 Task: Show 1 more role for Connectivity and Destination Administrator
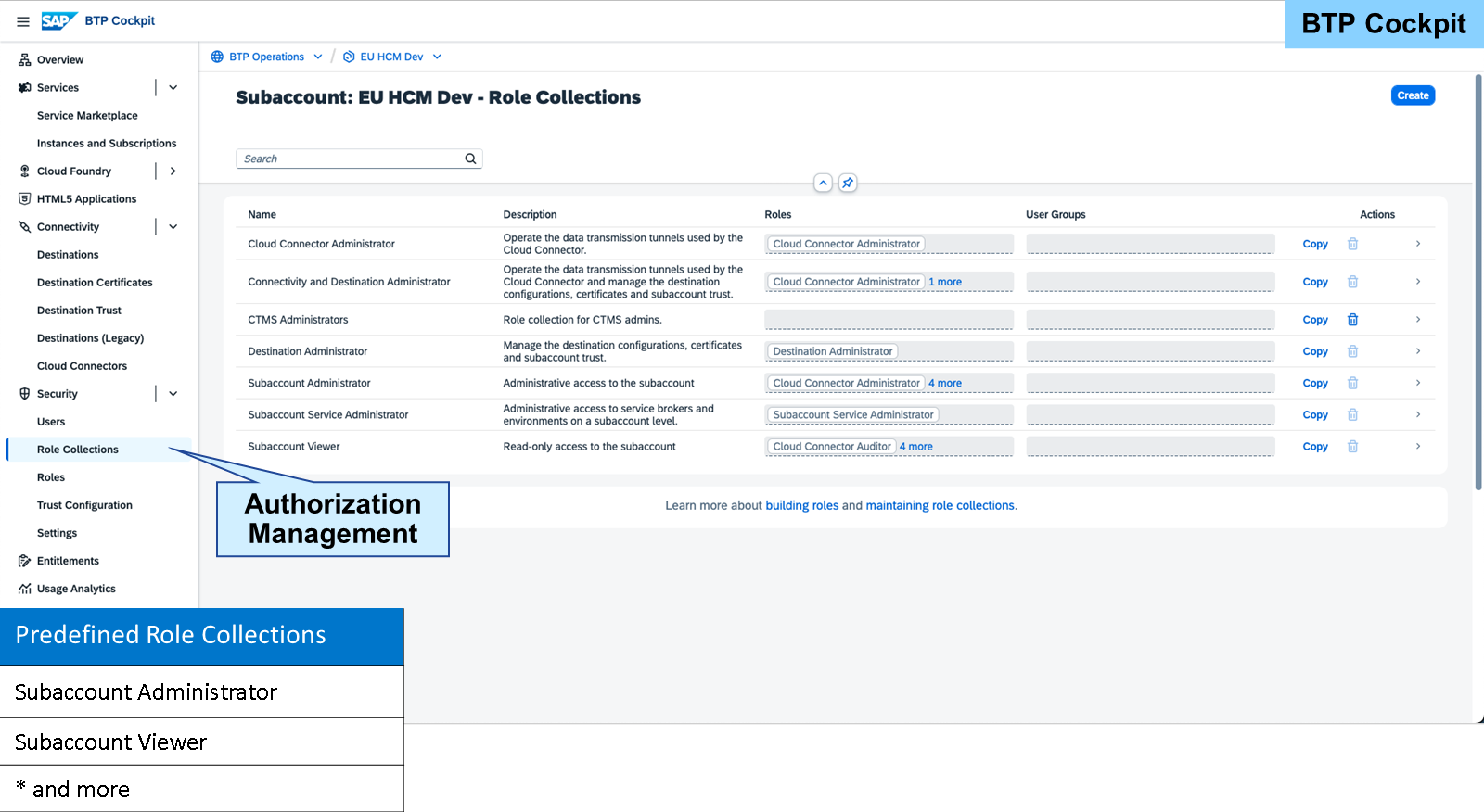pos(945,282)
